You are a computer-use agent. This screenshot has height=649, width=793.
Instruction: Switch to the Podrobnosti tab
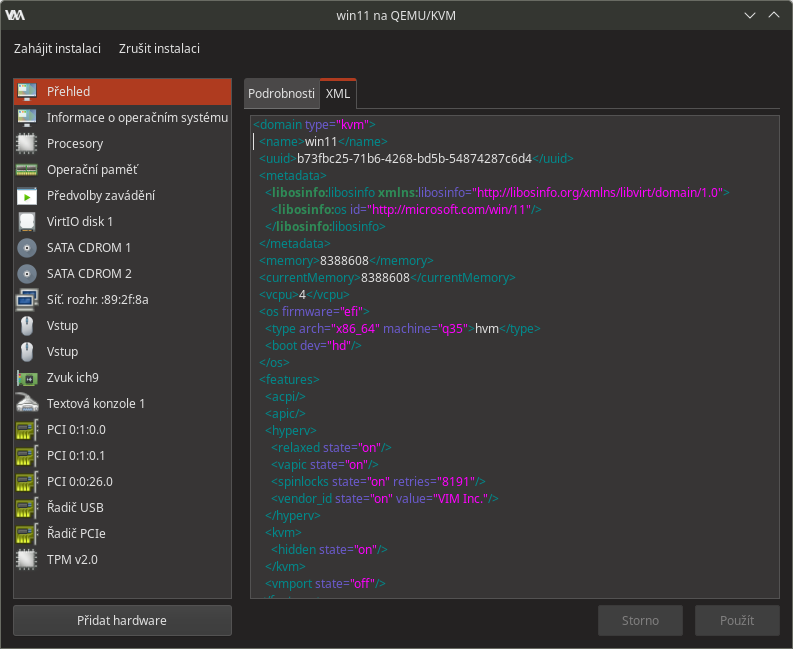pyautogui.click(x=281, y=94)
